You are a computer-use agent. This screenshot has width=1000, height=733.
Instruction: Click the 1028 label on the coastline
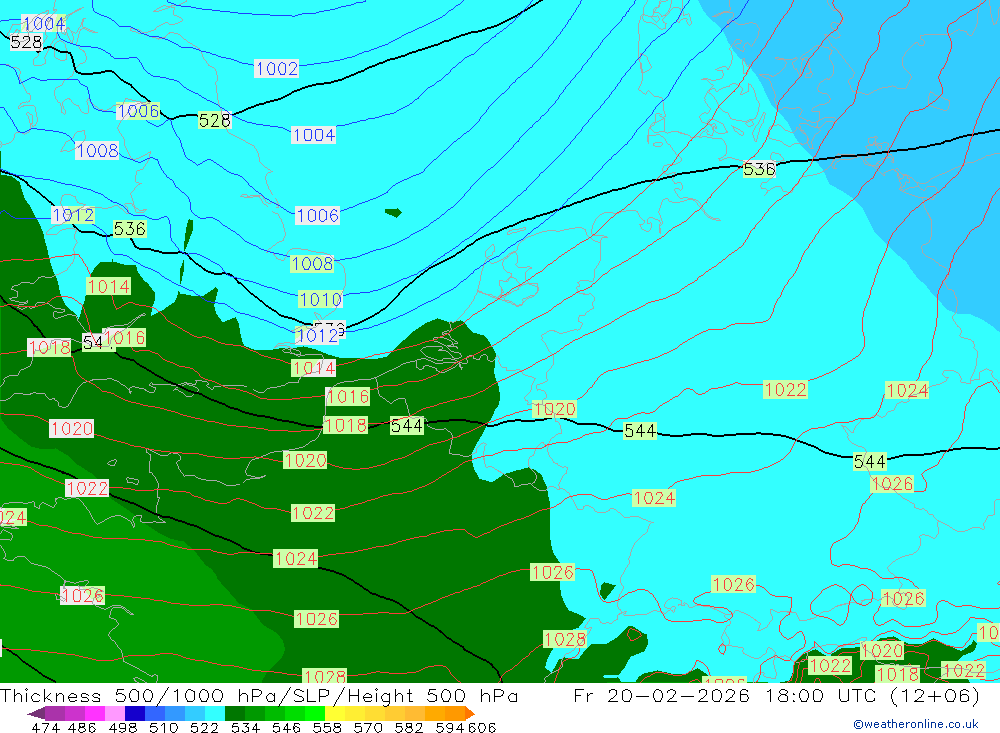[x=565, y=639]
